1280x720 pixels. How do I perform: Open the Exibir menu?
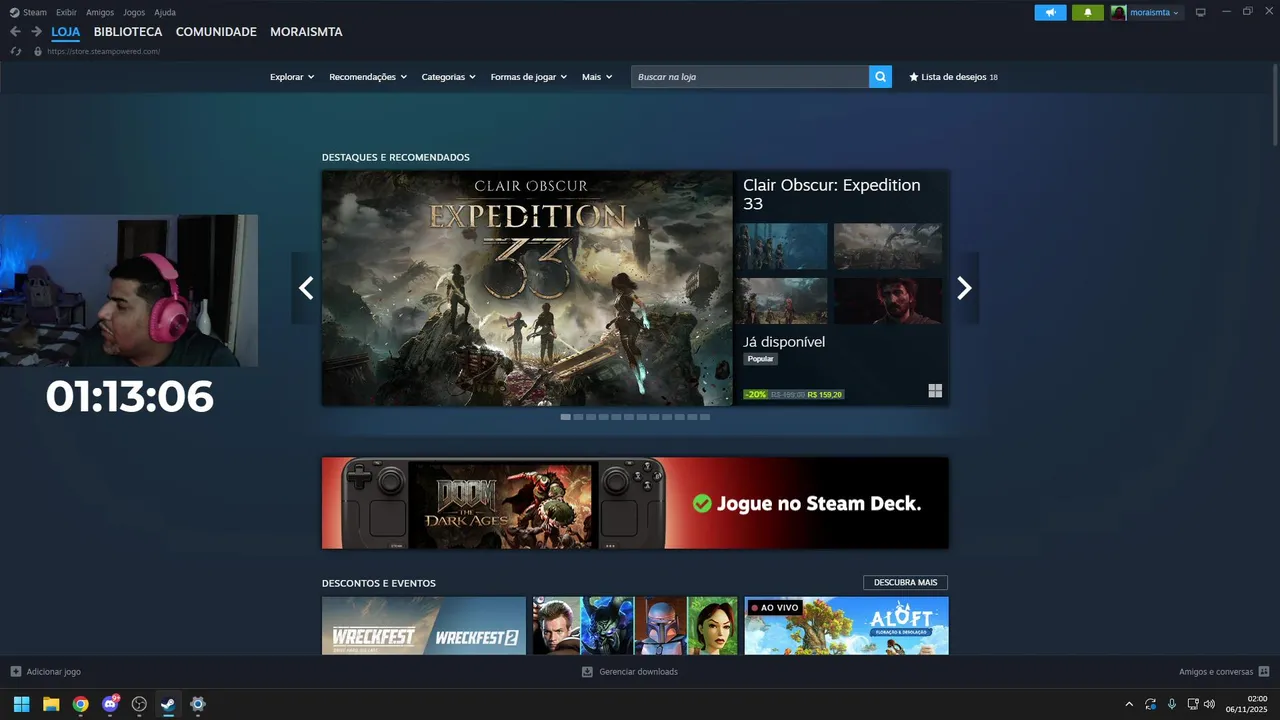click(66, 12)
